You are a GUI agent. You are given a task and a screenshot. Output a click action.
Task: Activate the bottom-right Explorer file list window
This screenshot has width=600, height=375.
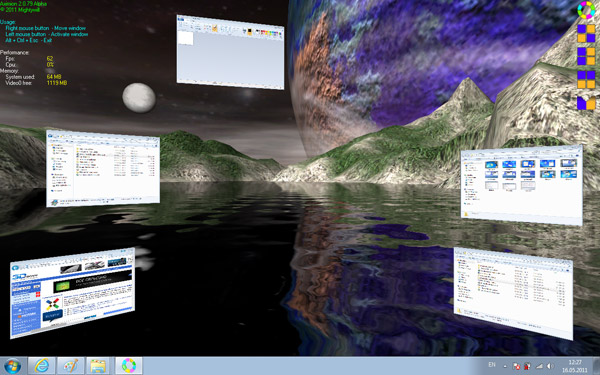(x=513, y=293)
